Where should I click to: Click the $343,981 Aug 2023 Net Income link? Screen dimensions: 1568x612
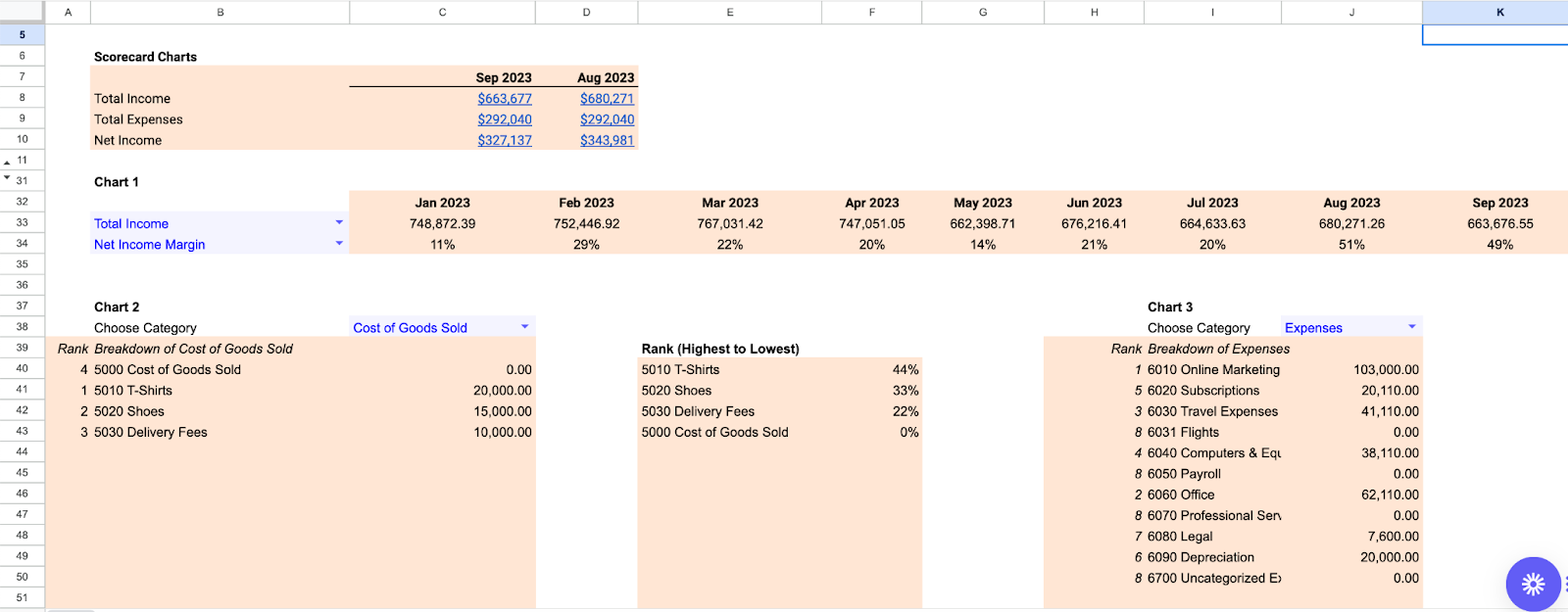click(607, 140)
